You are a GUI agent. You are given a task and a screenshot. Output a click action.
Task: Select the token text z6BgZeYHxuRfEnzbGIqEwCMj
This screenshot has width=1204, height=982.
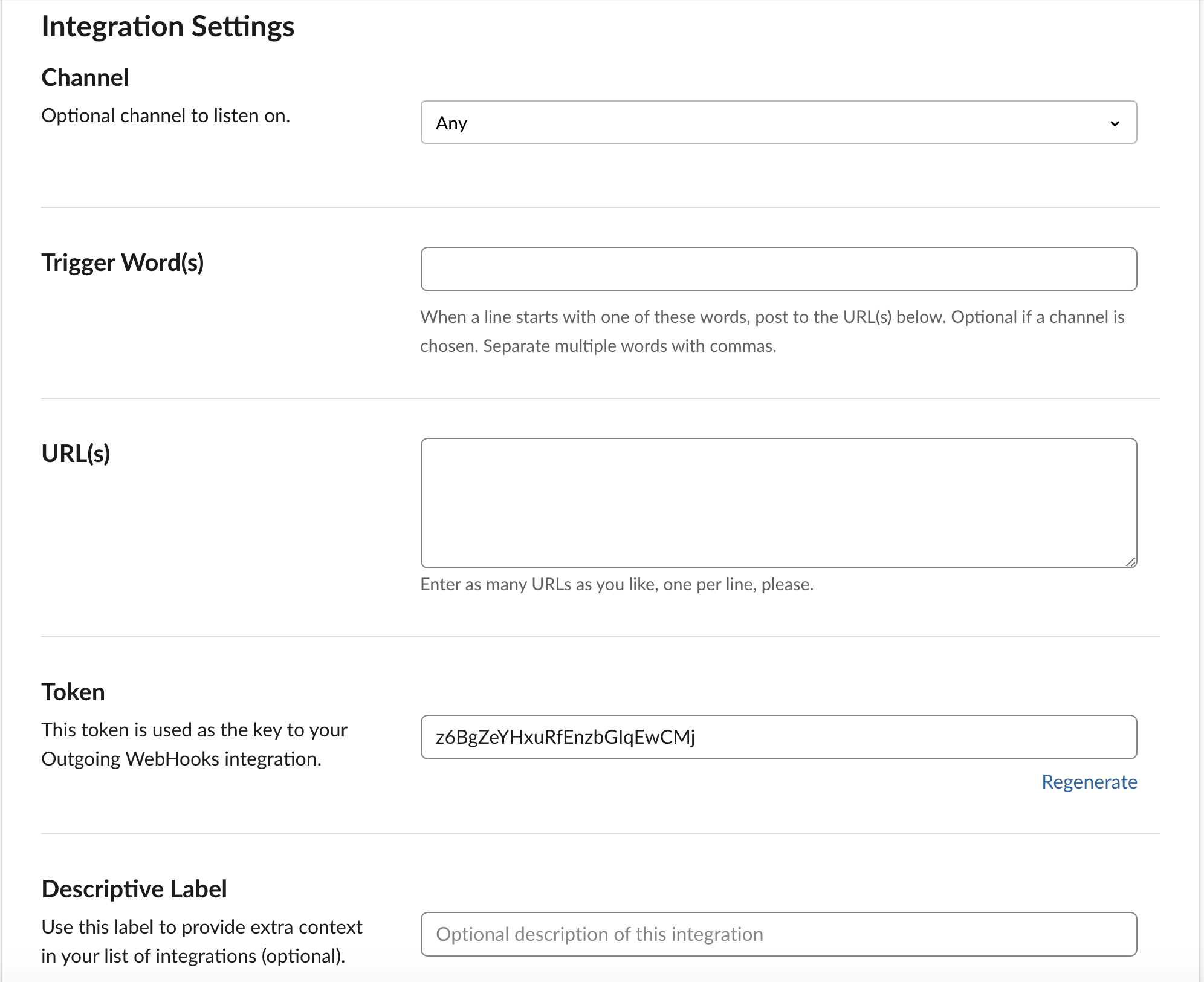(566, 737)
